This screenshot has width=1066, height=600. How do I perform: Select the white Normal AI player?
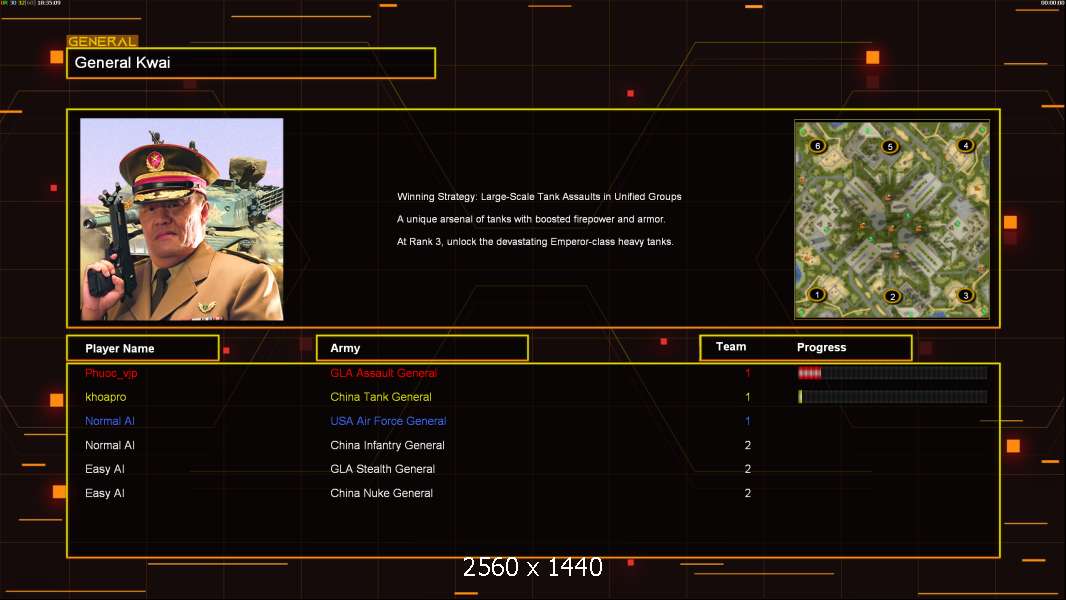pos(109,445)
